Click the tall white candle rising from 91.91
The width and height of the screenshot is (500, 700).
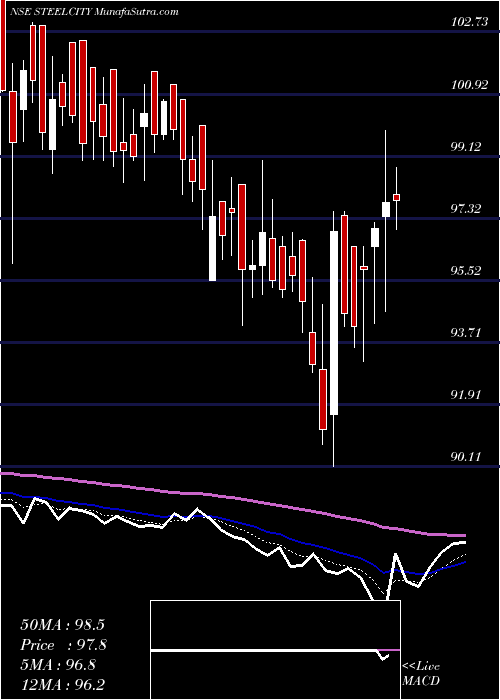(334, 323)
